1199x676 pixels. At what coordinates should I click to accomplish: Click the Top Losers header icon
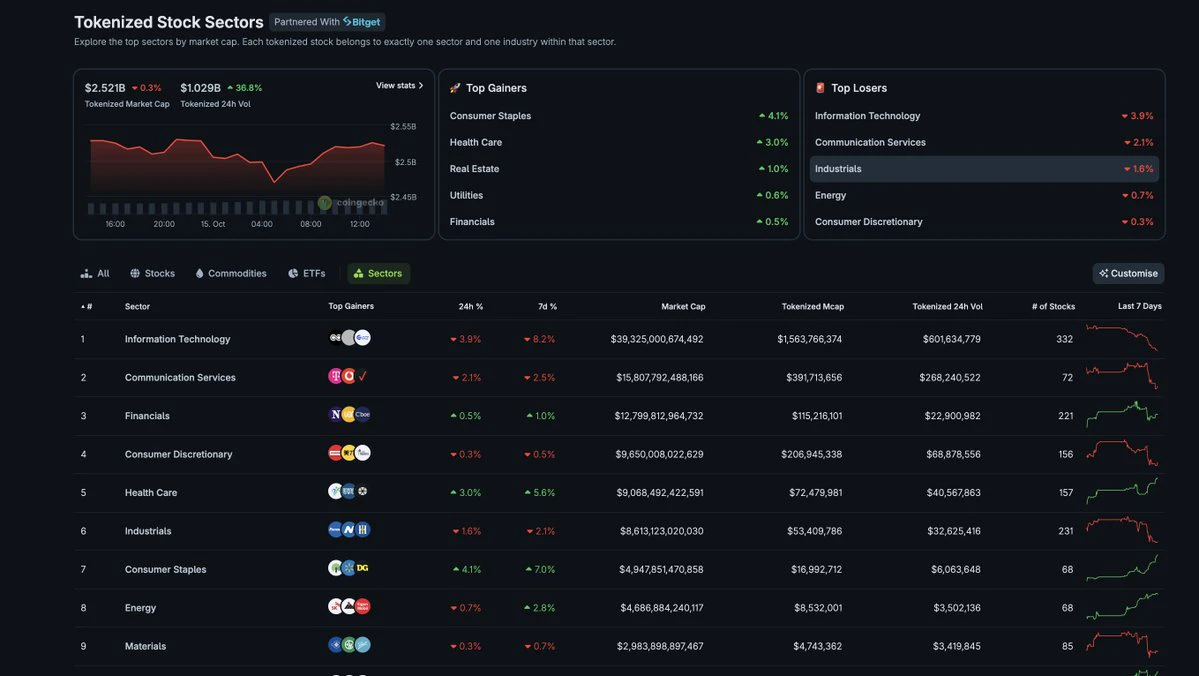(x=820, y=88)
